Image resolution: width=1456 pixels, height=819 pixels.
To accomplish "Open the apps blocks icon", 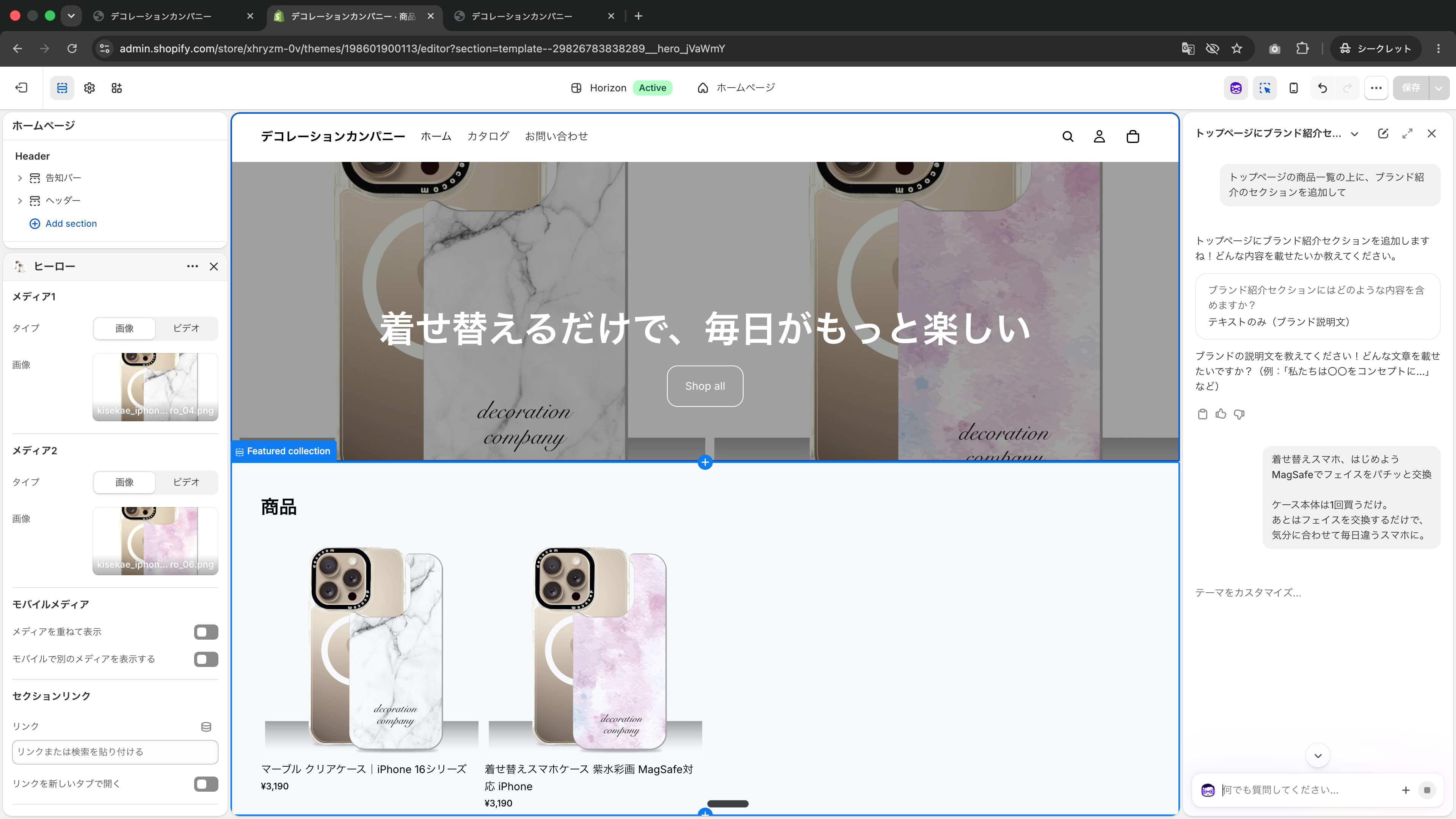I will [116, 88].
